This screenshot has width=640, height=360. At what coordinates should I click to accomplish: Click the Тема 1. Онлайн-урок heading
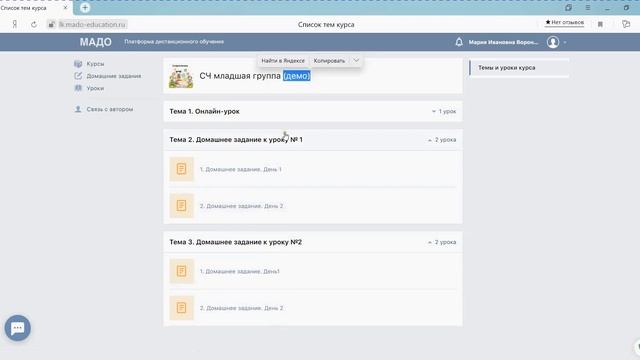204,111
